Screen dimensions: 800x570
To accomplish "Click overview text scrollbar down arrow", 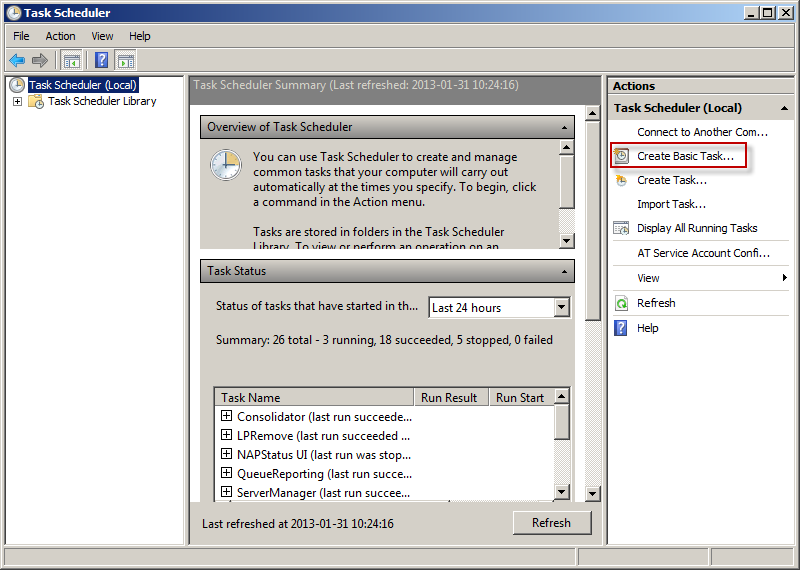I will 566,241.
